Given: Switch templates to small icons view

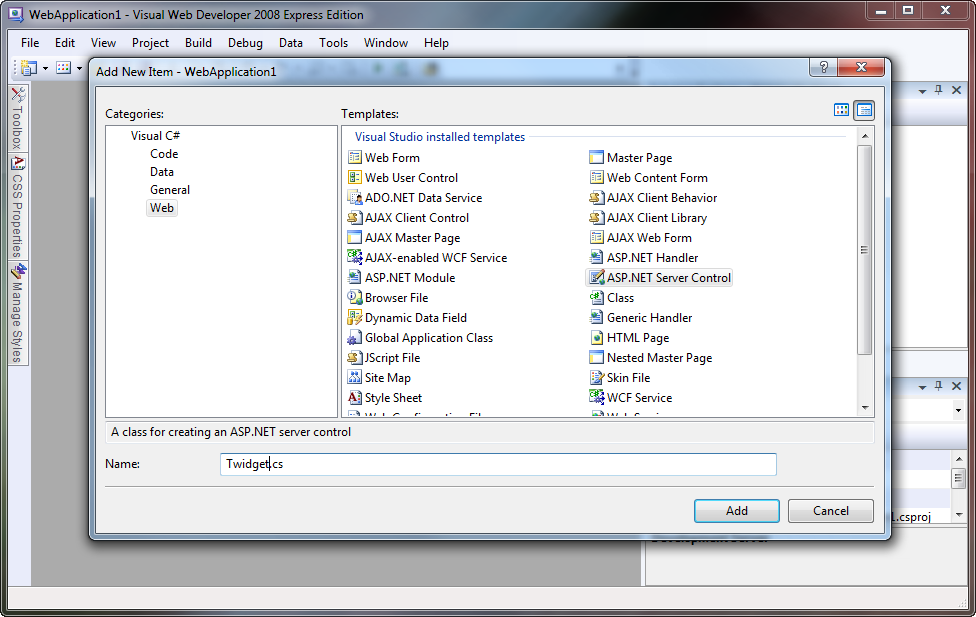Looking at the screenshot, I should coord(864,110).
